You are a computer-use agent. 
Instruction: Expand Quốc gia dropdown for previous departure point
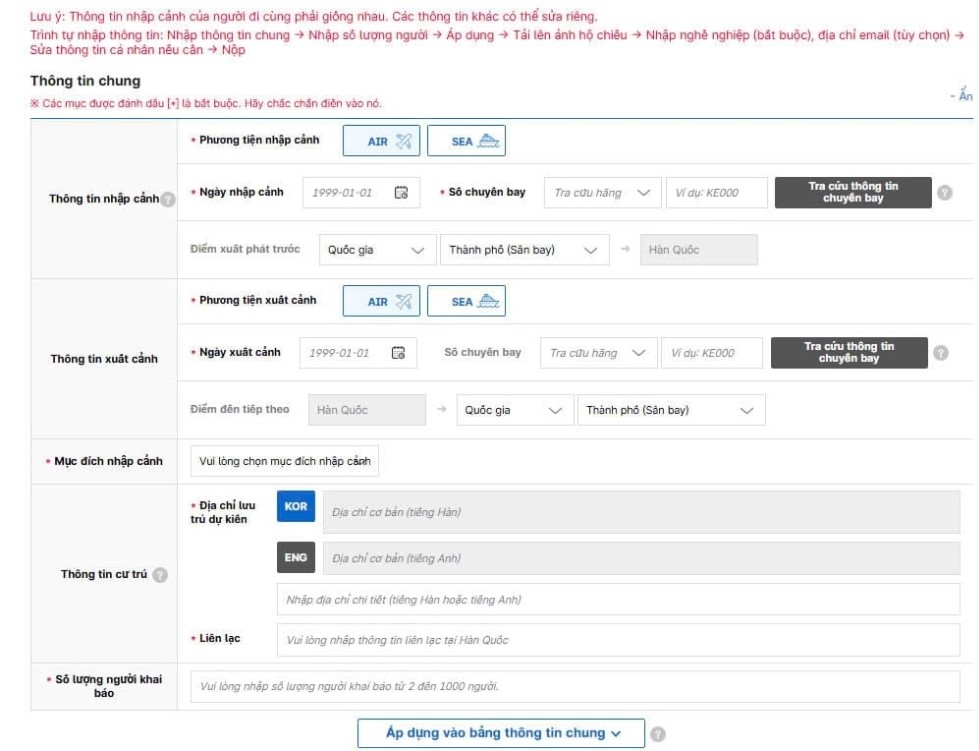click(x=375, y=250)
